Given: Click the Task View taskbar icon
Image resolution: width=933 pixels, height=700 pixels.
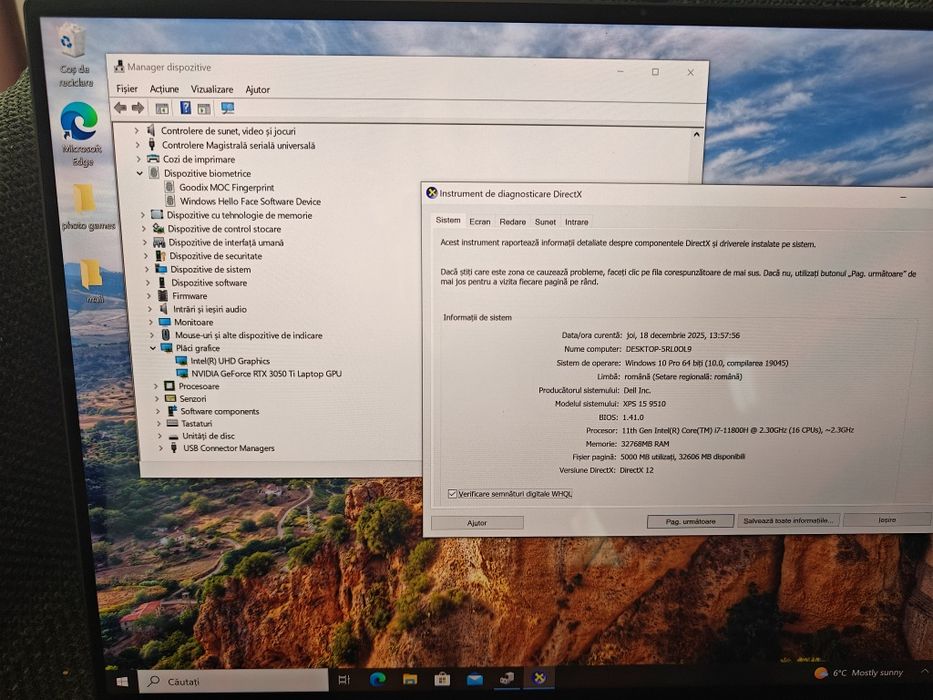Looking at the screenshot, I should click(x=344, y=679).
